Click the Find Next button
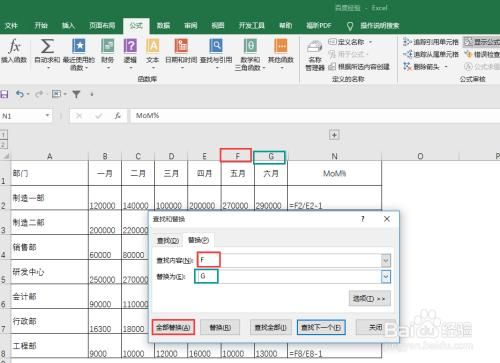Viewport: 500px width, 363px height. coord(321,328)
